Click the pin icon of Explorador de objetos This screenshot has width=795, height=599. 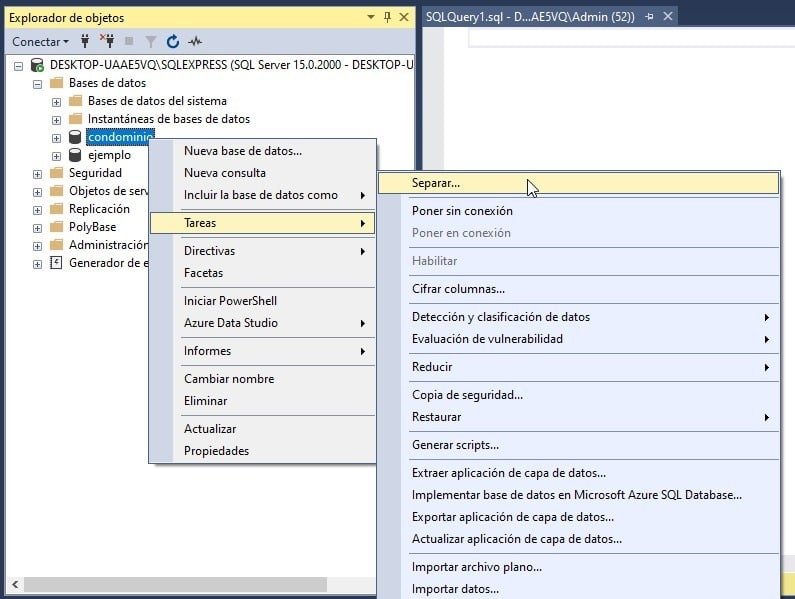[x=387, y=17]
